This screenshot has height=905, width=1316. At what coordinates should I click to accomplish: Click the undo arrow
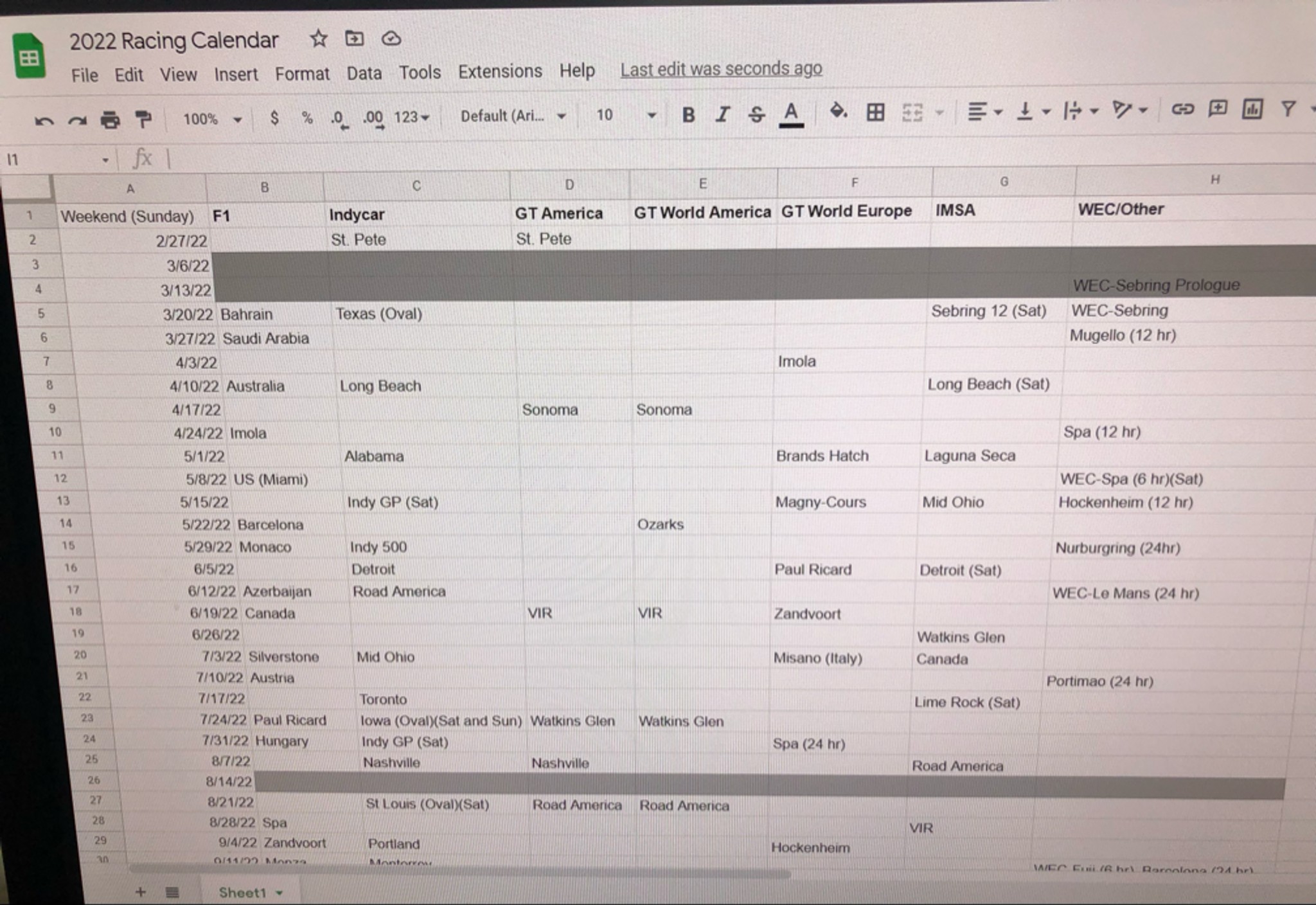tap(44, 121)
